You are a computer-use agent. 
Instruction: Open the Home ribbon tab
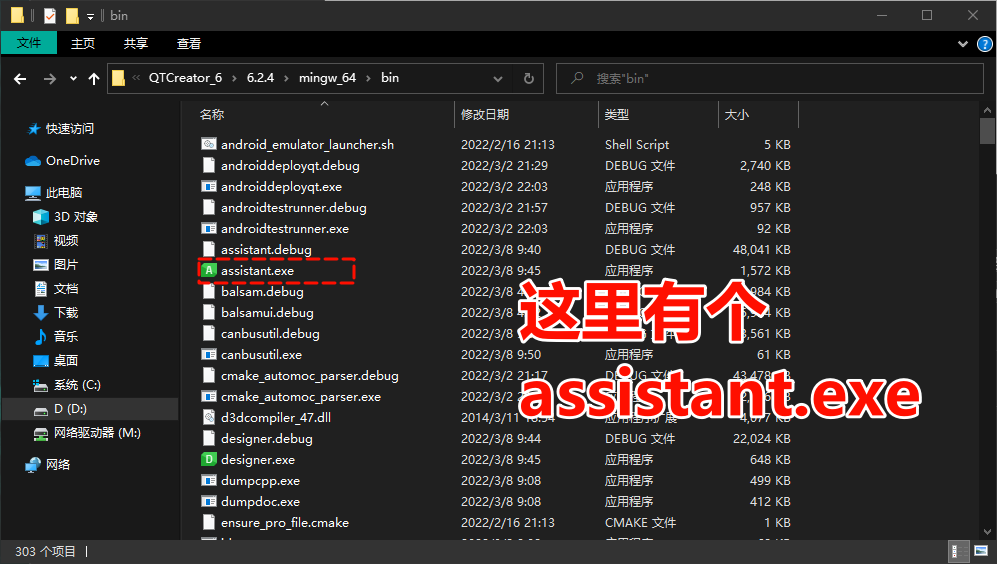pyautogui.click(x=83, y=43)
